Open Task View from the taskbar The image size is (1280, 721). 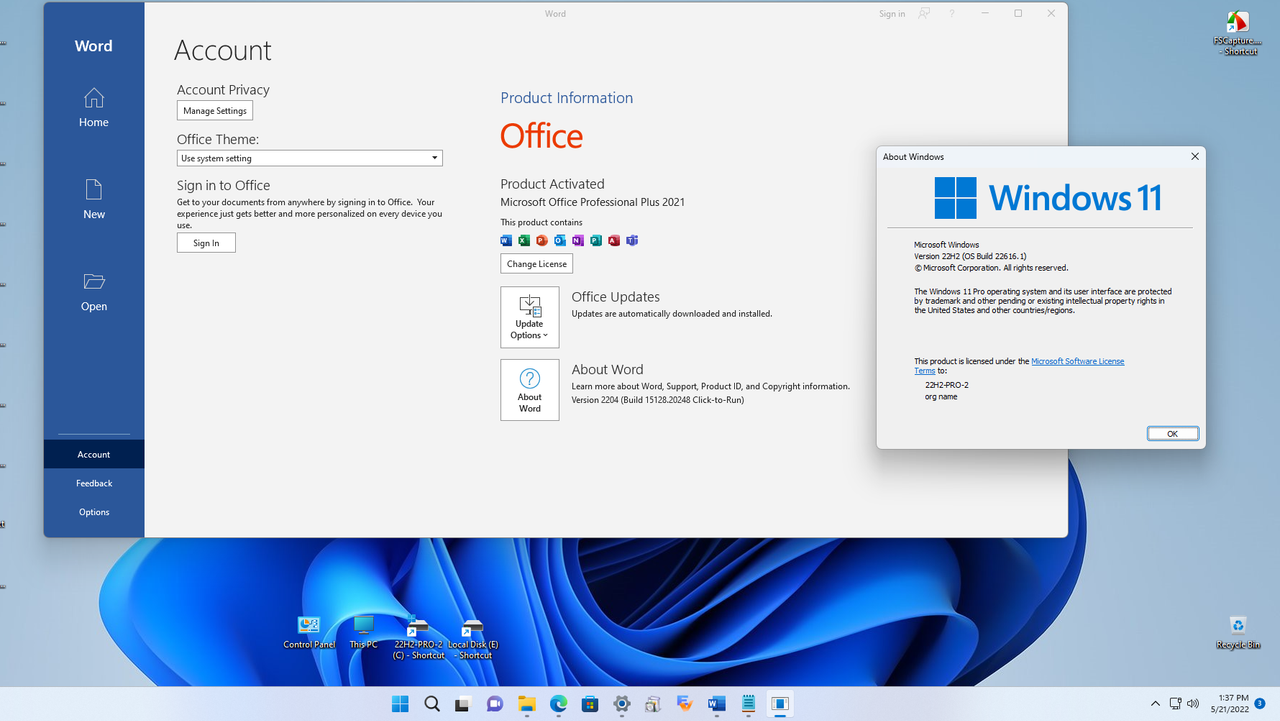click(463, 704)
